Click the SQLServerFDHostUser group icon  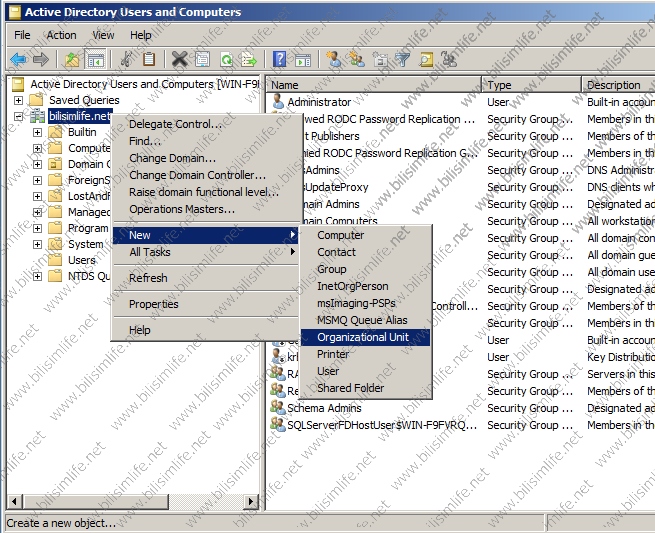(x=278, y=424)
